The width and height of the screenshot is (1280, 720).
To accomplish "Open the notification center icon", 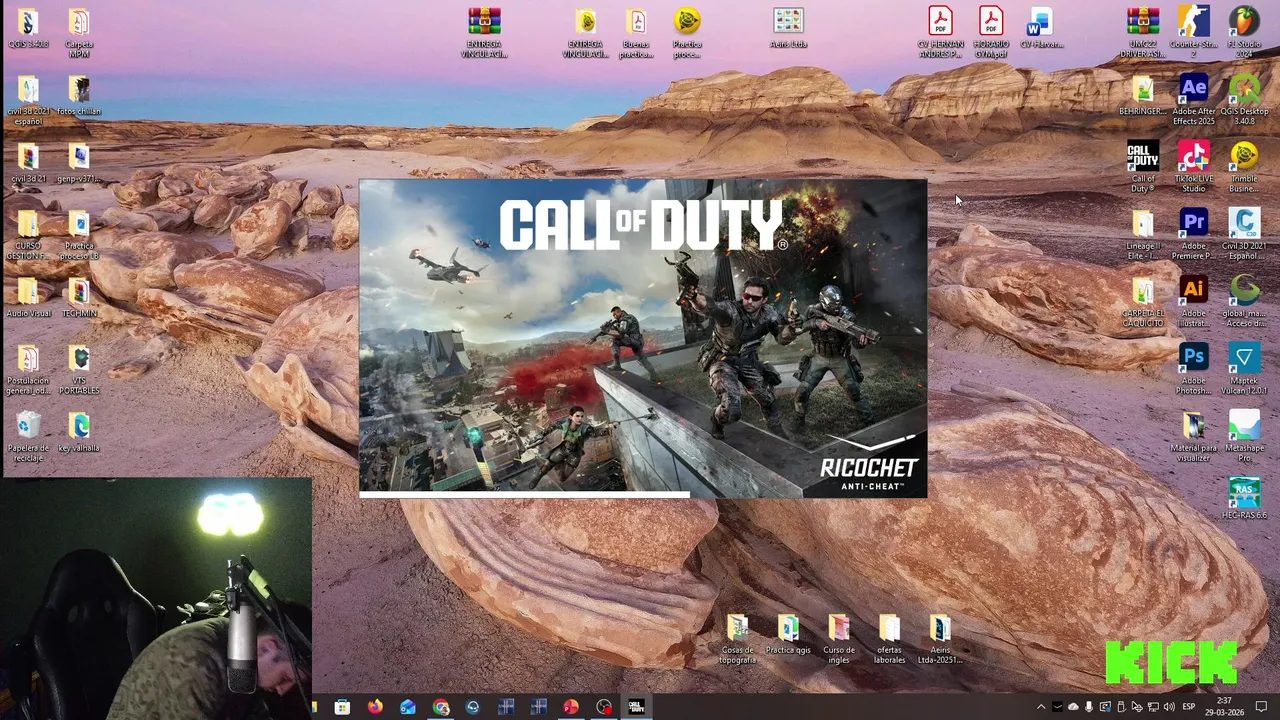I will pyautogui.click(x=1261, y=707).
